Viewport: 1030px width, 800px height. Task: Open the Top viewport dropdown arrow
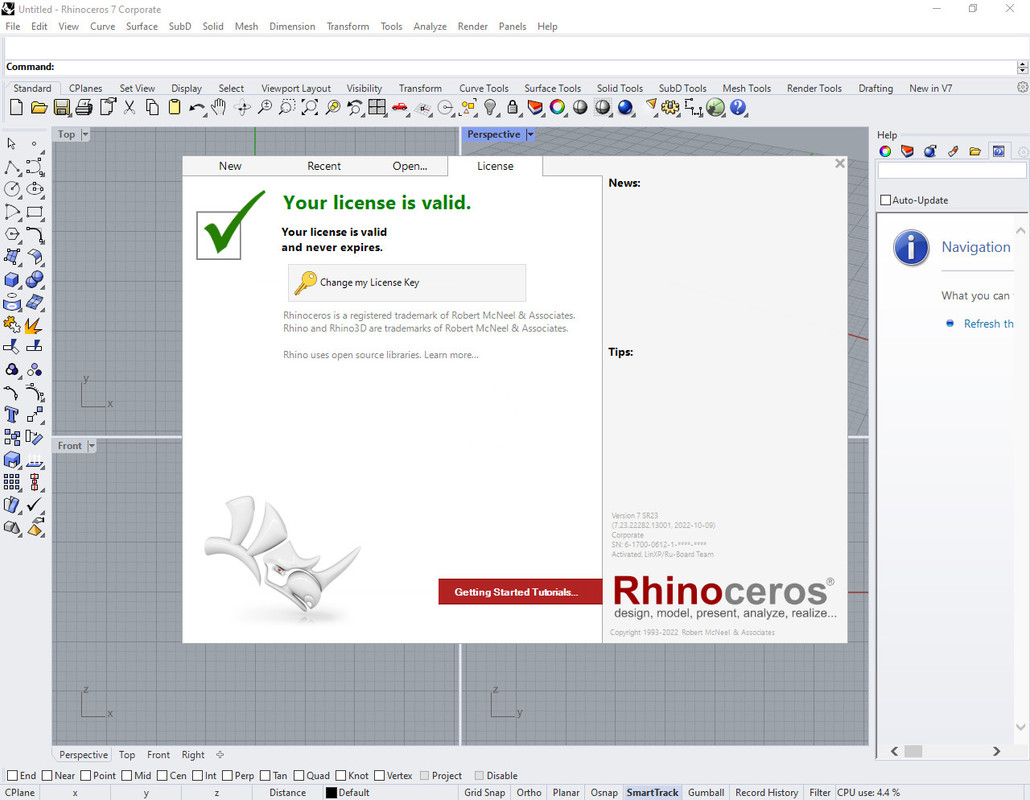85,135
